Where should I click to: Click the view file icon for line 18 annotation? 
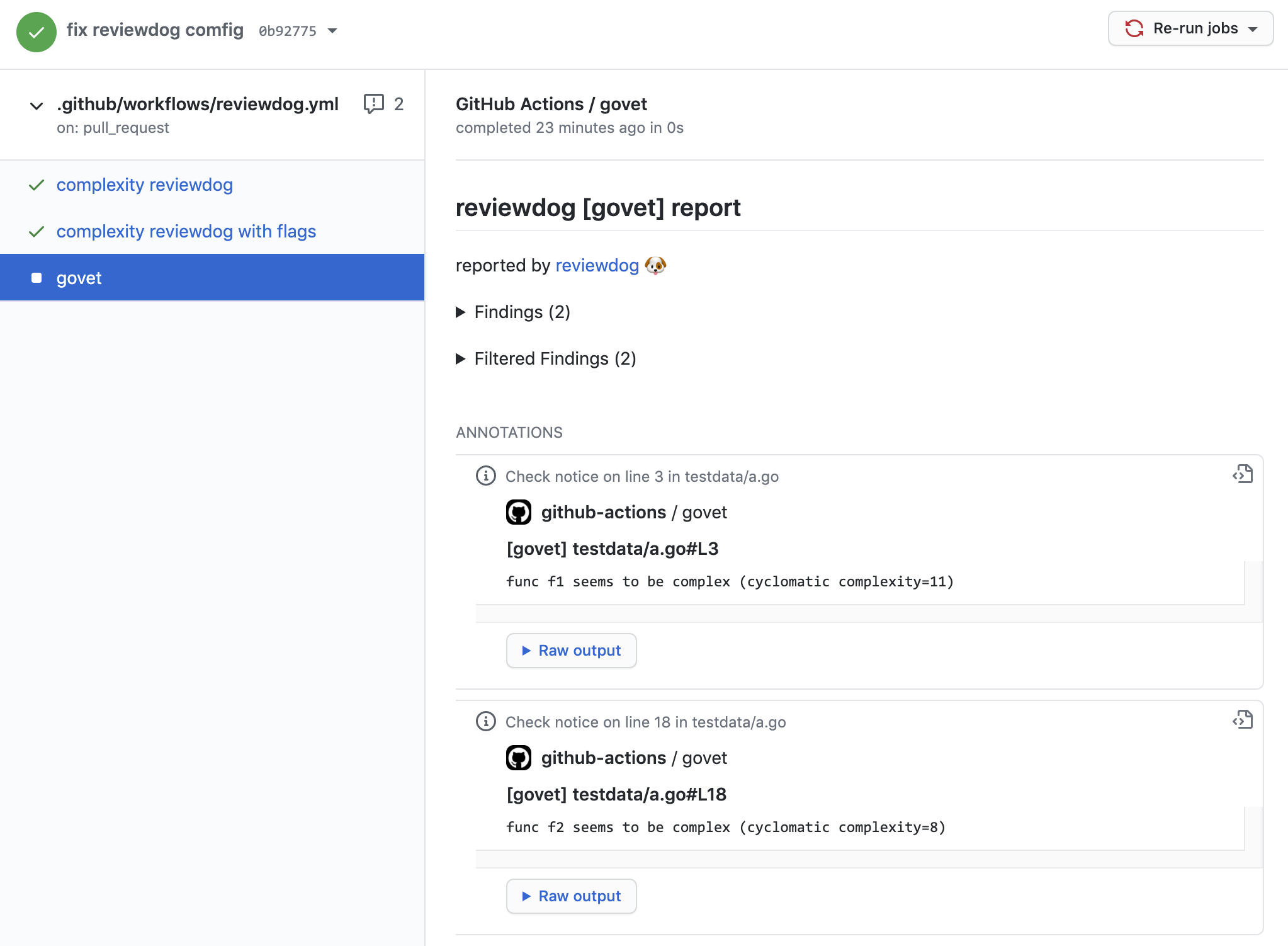pyautogui.click(x=1243, y=720)
